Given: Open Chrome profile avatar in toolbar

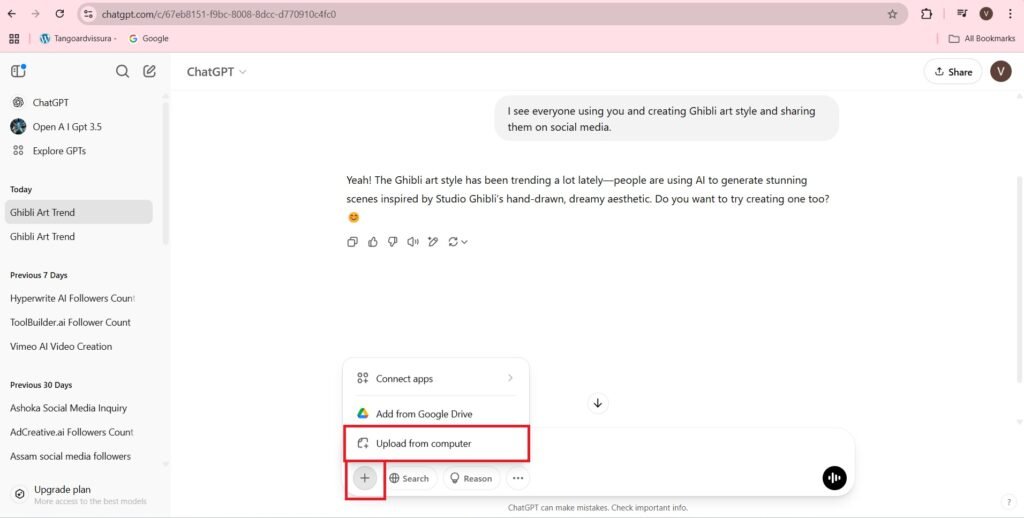Looking at the screenshot, I should coord(986,14).
